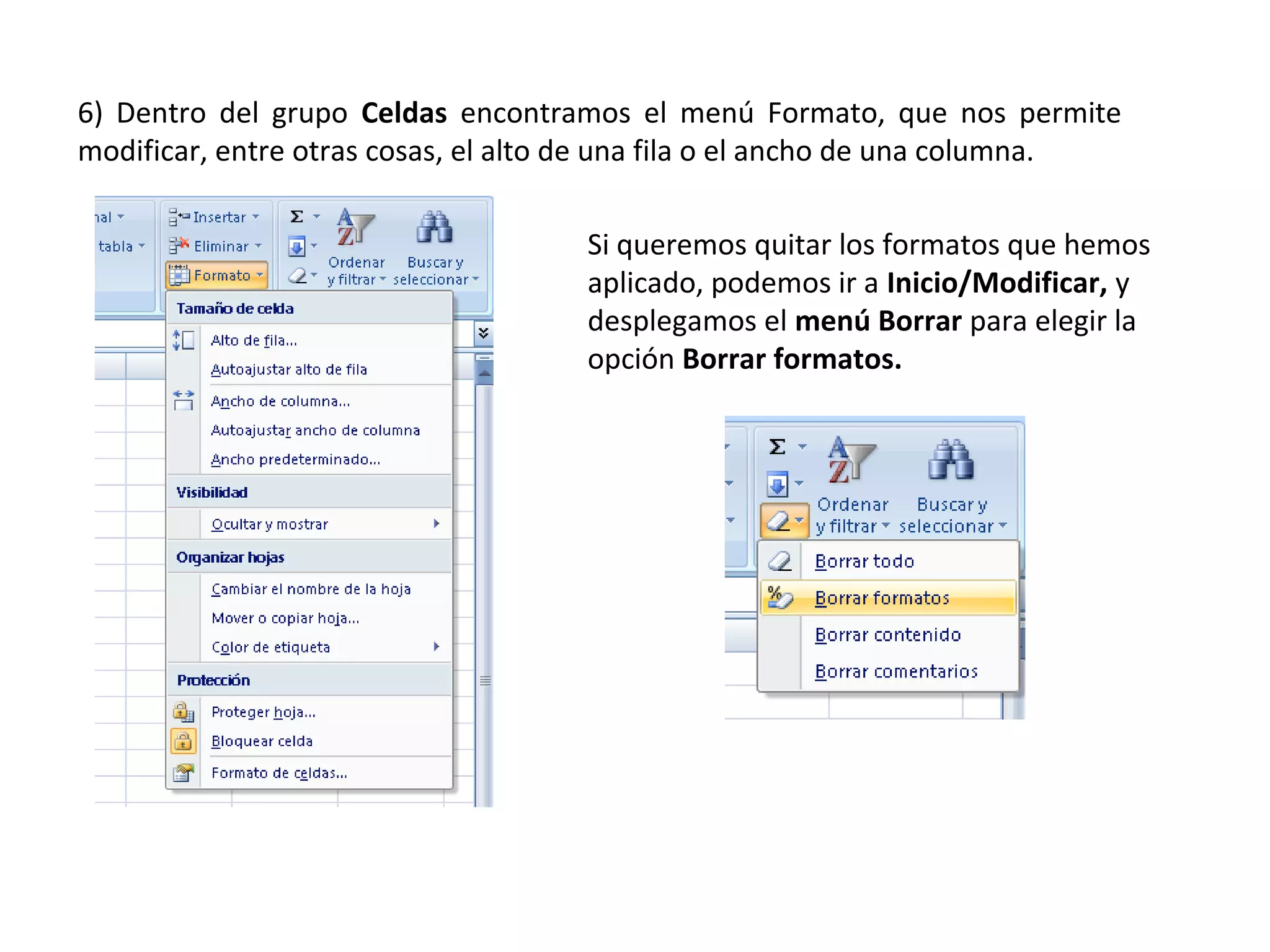
Task: Click the eraser Borrar icon in left screenshot
Action: click(298, 275)
